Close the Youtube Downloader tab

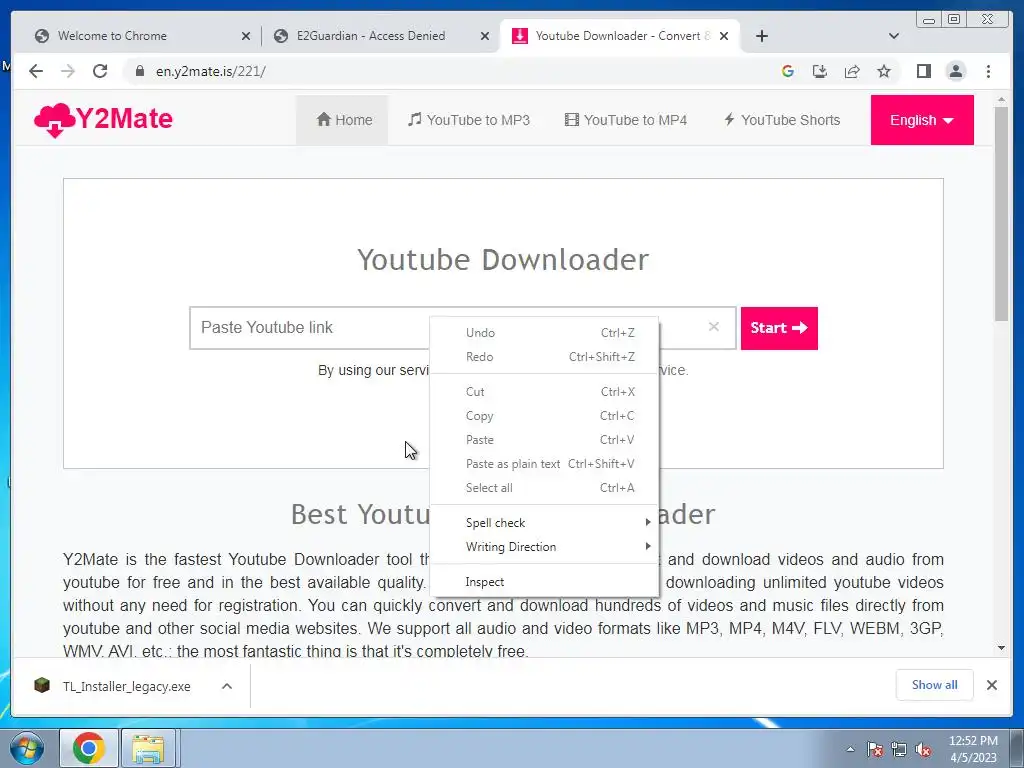724,36
